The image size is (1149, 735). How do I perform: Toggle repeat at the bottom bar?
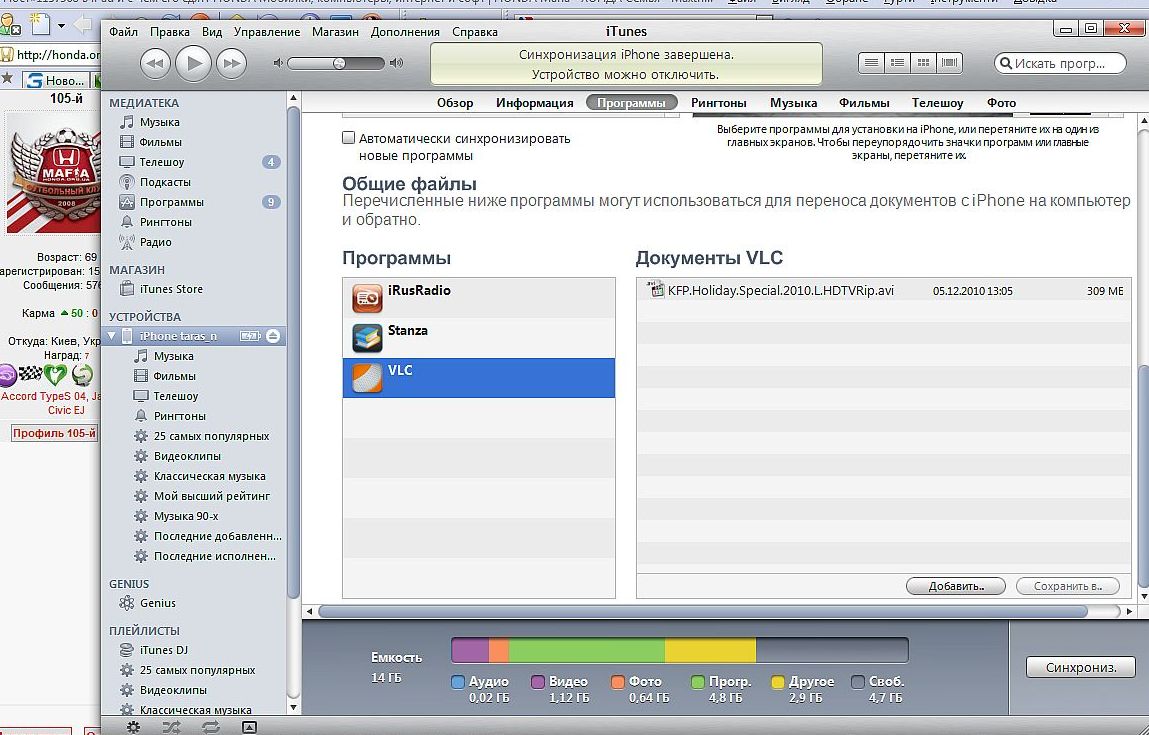[210, 727]
